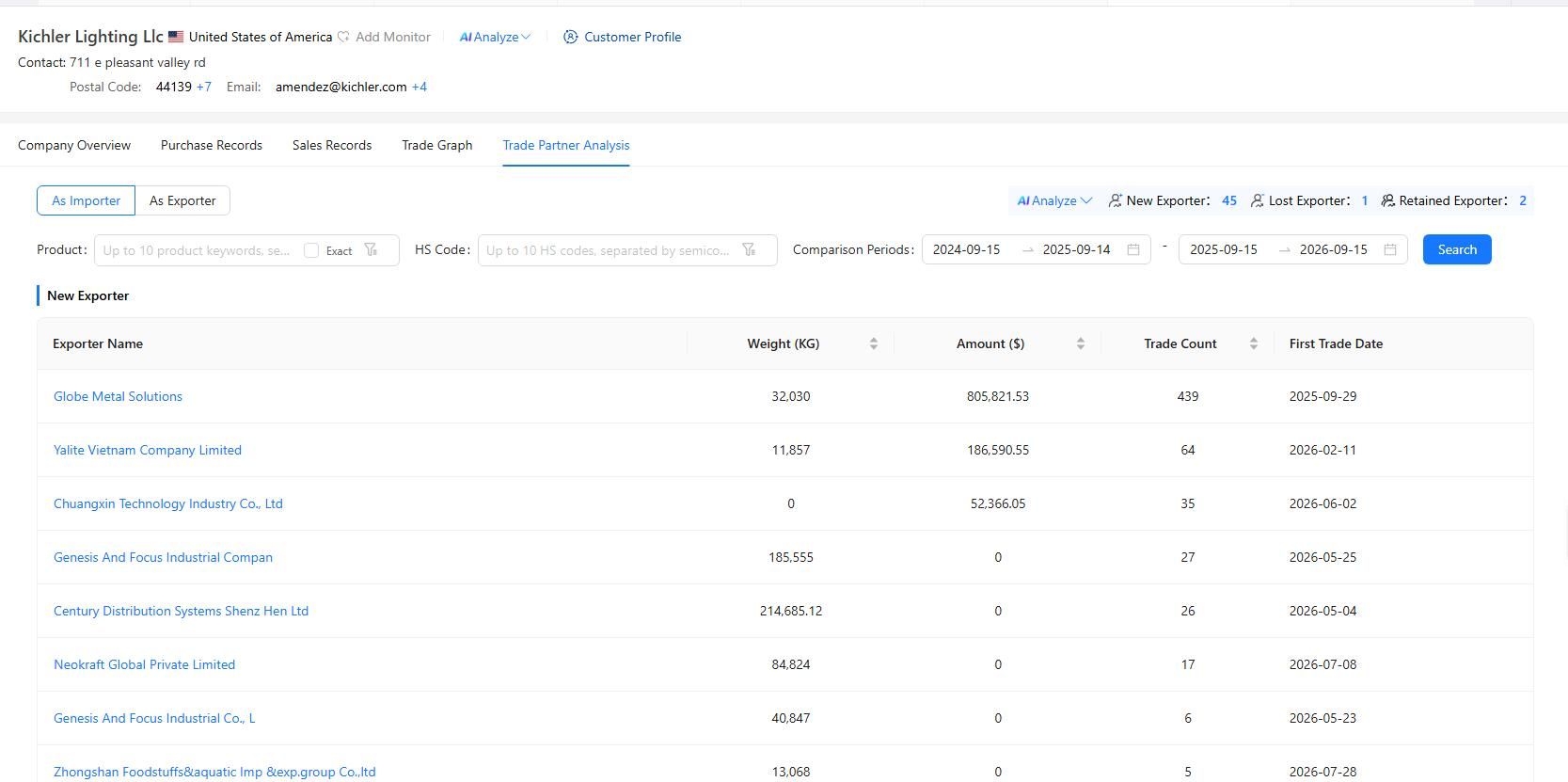This screenshot has height=782, width=1568.
Task: Switch to the As Exporter view
Action: pos(182,200)
